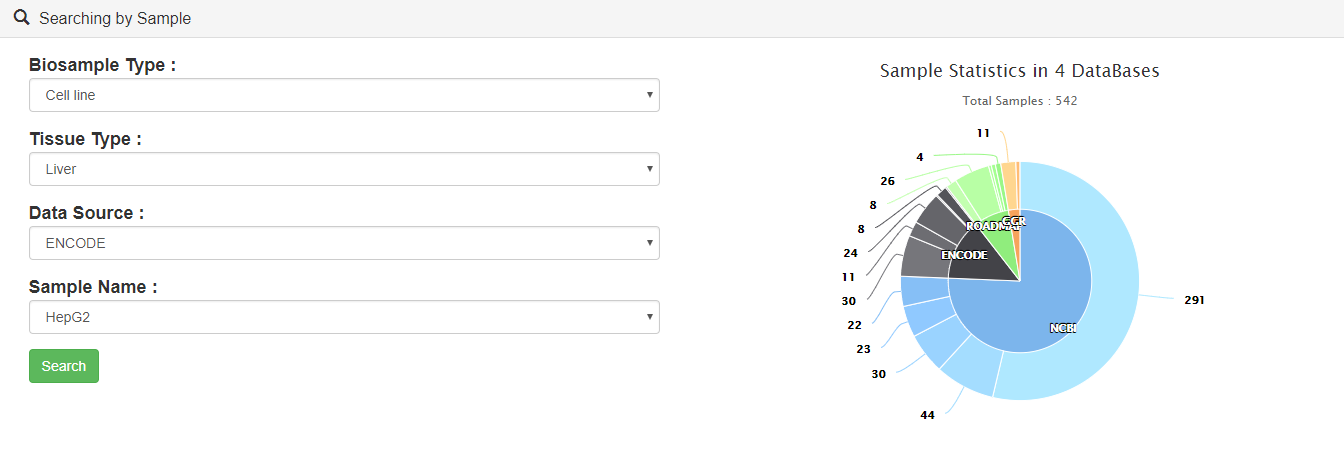The width and height of the screenshot is (1344, 466).
Task: Click the 26 green data label
Action: point(887,181)
